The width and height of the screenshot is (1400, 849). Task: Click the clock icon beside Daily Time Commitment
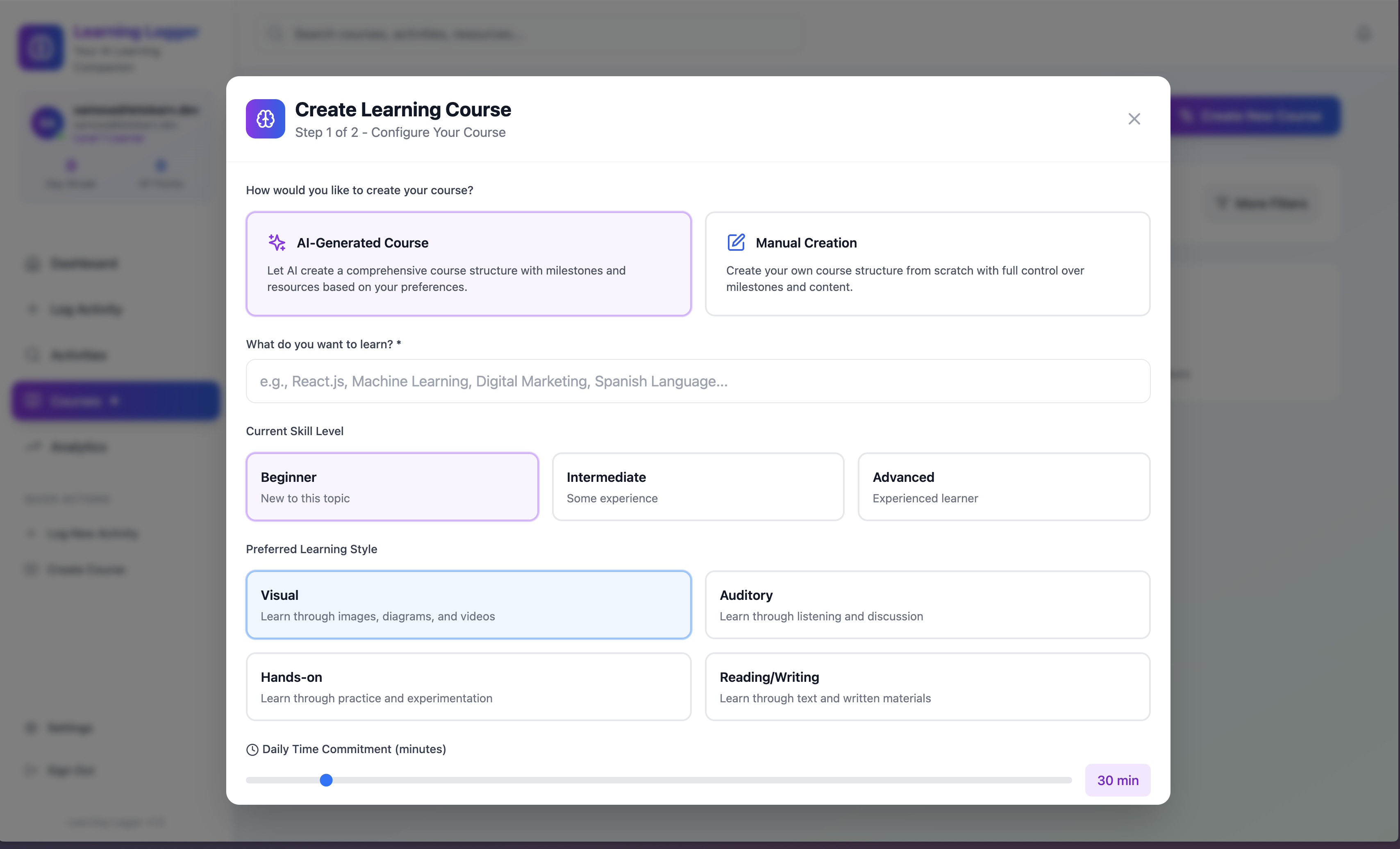point(252,749)
